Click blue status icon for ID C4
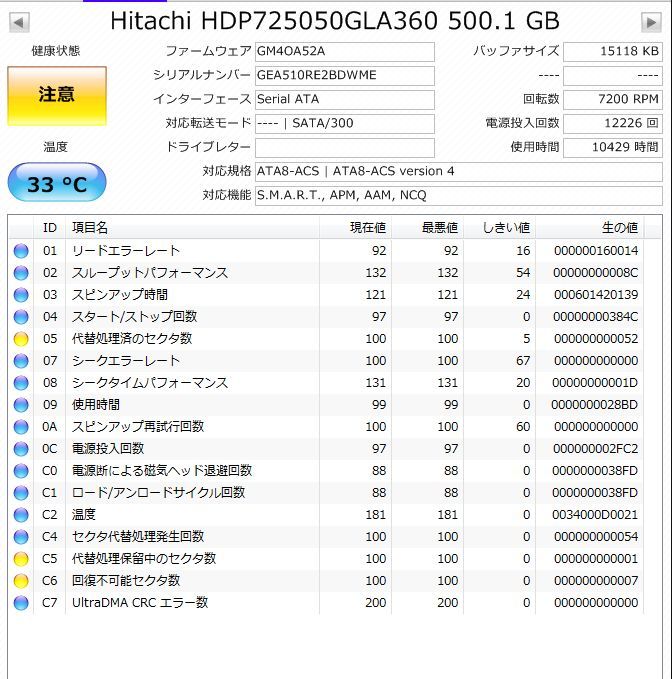 tap(21, 537)
